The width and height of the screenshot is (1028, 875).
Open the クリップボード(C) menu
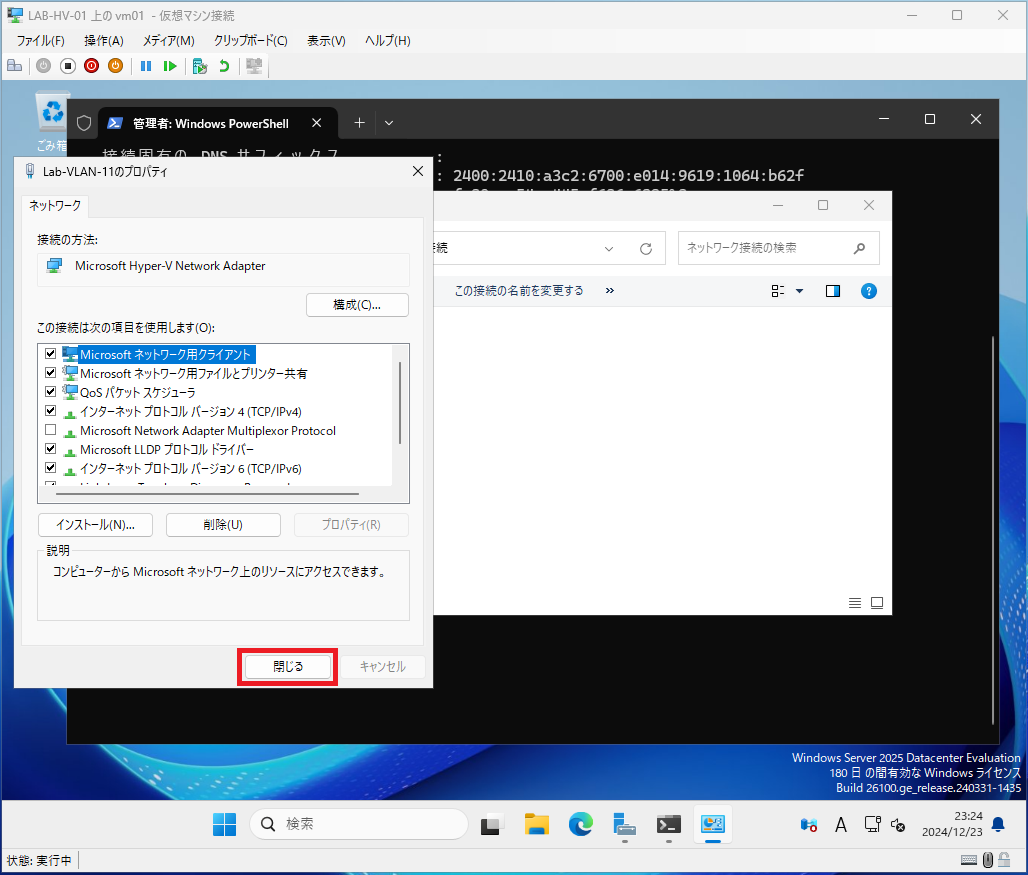(250, 41)
